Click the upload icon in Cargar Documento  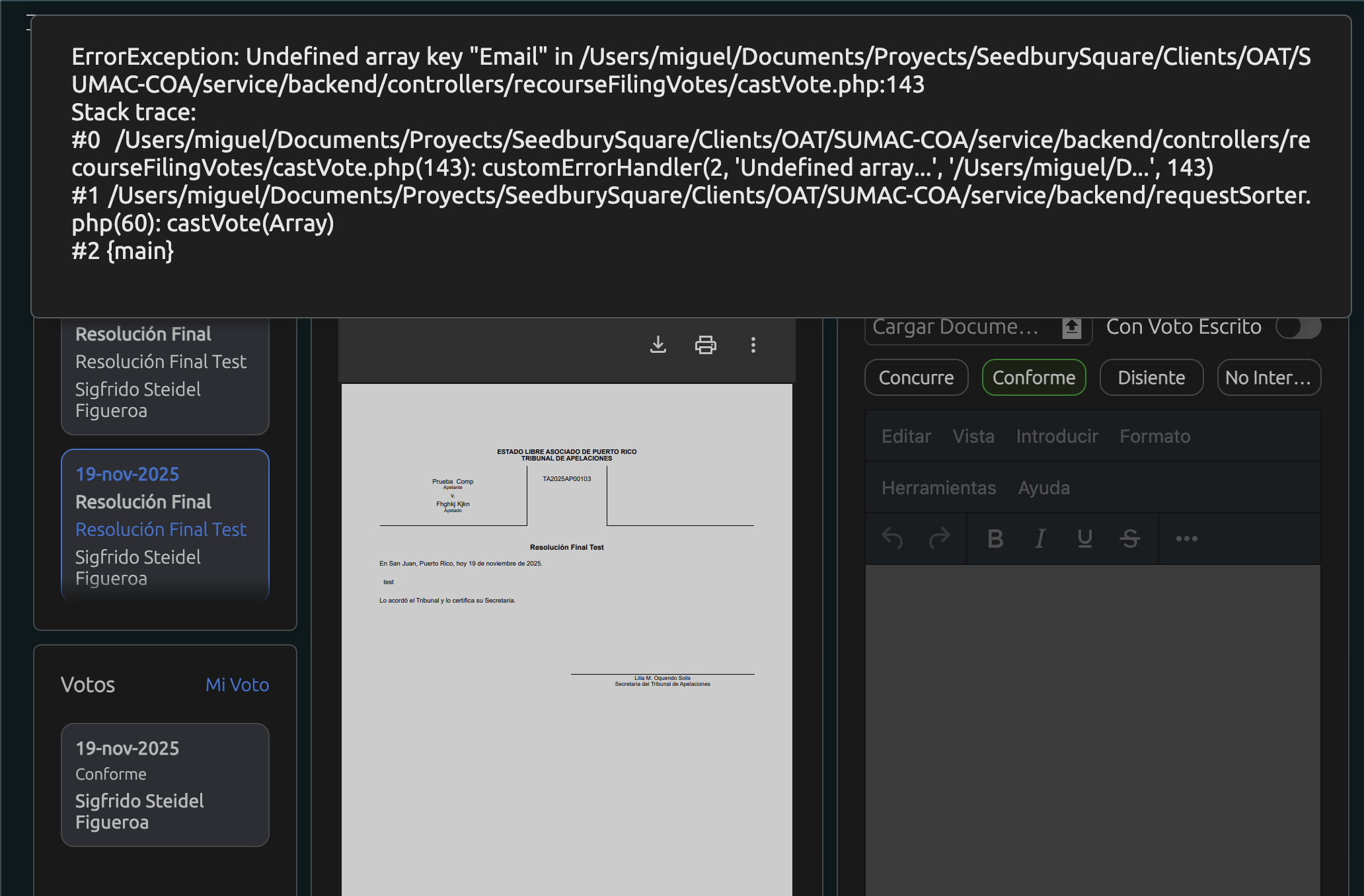(x=1071, y=328)
